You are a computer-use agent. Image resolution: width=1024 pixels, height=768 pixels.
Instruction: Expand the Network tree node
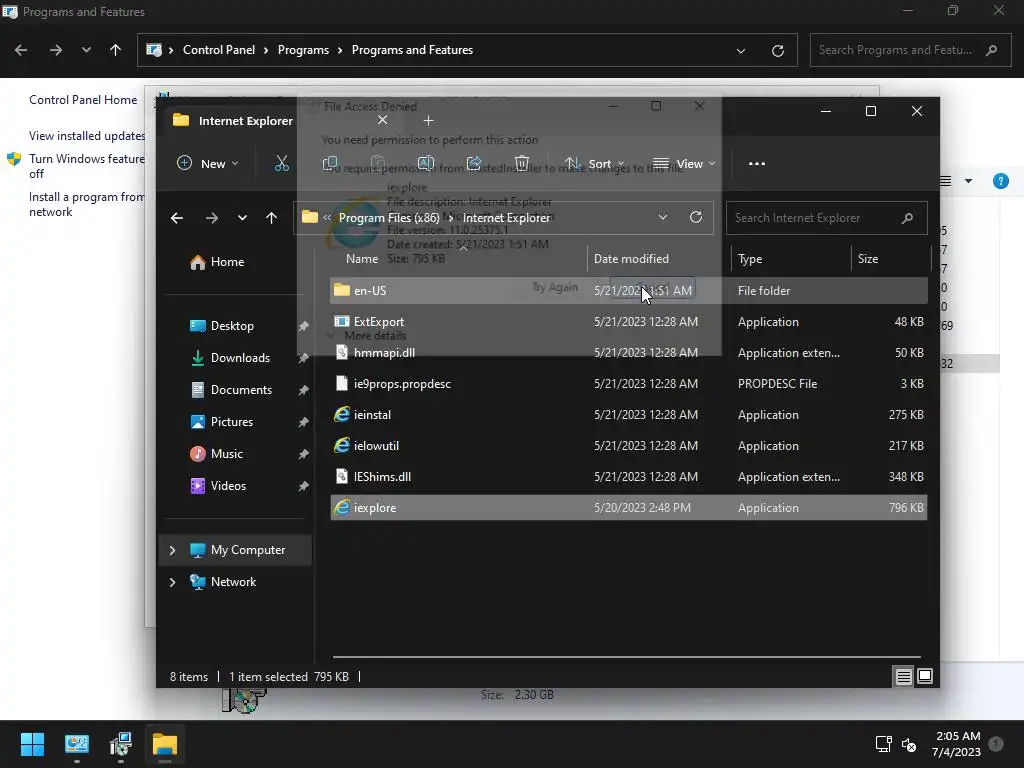pyautogui.click(x=172, y=582)
